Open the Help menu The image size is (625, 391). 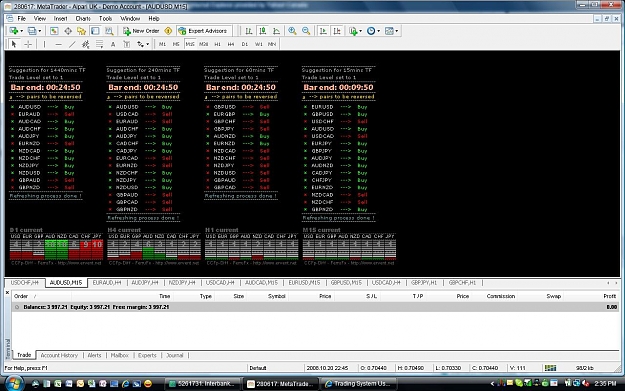pyautogui.click(x=154, y=18)
